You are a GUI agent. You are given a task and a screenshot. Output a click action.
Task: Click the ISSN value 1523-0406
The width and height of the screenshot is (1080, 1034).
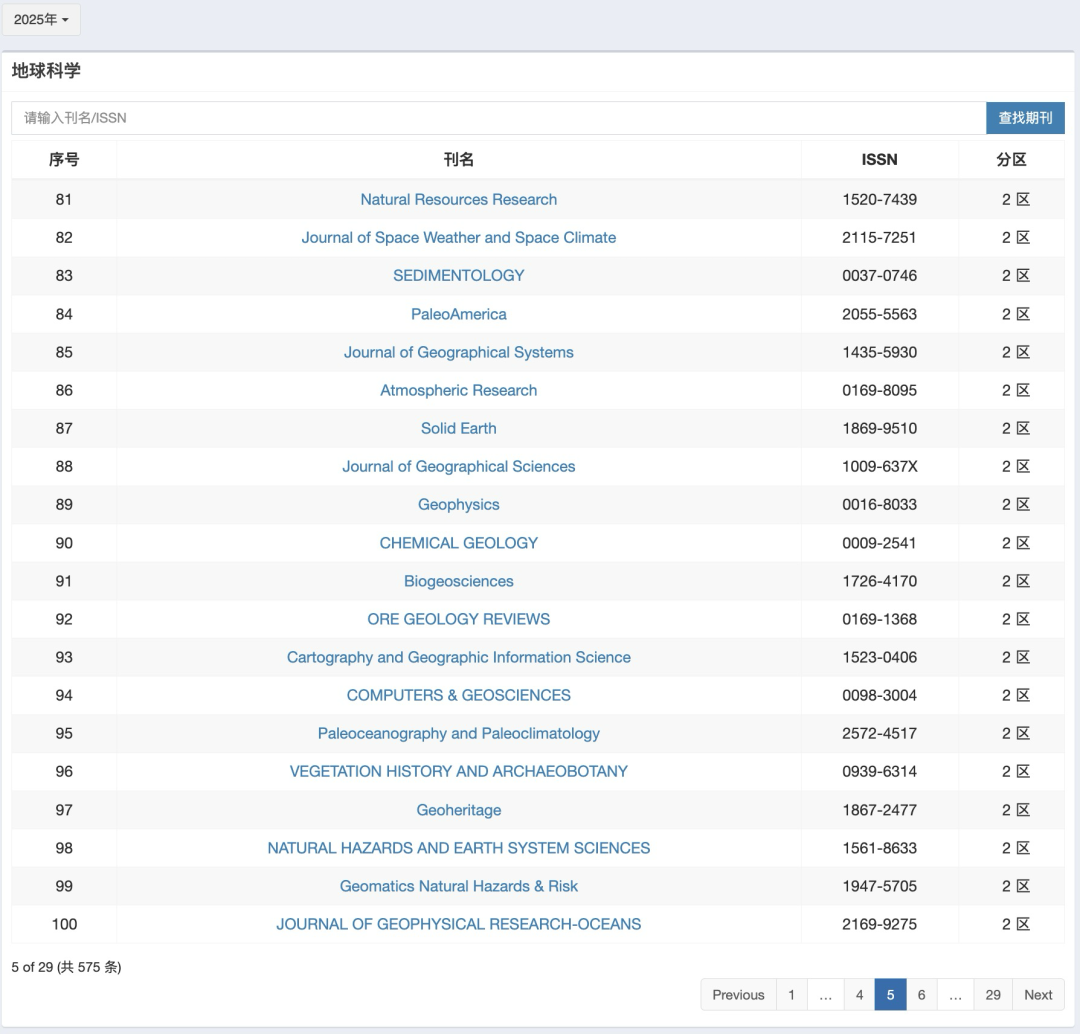(880, 657)
